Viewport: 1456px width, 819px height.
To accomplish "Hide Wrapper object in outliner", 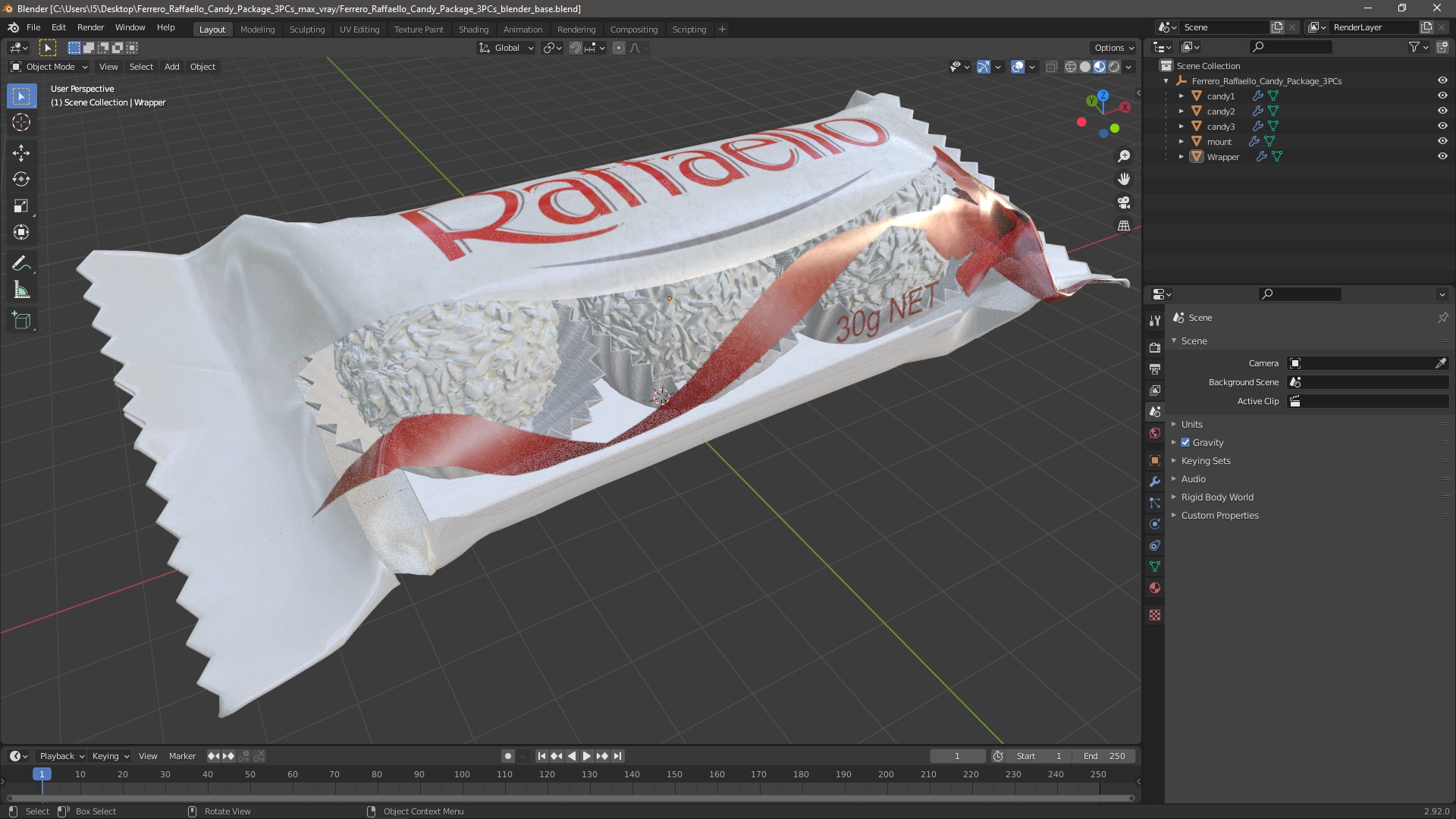I will click(1442, 156).
